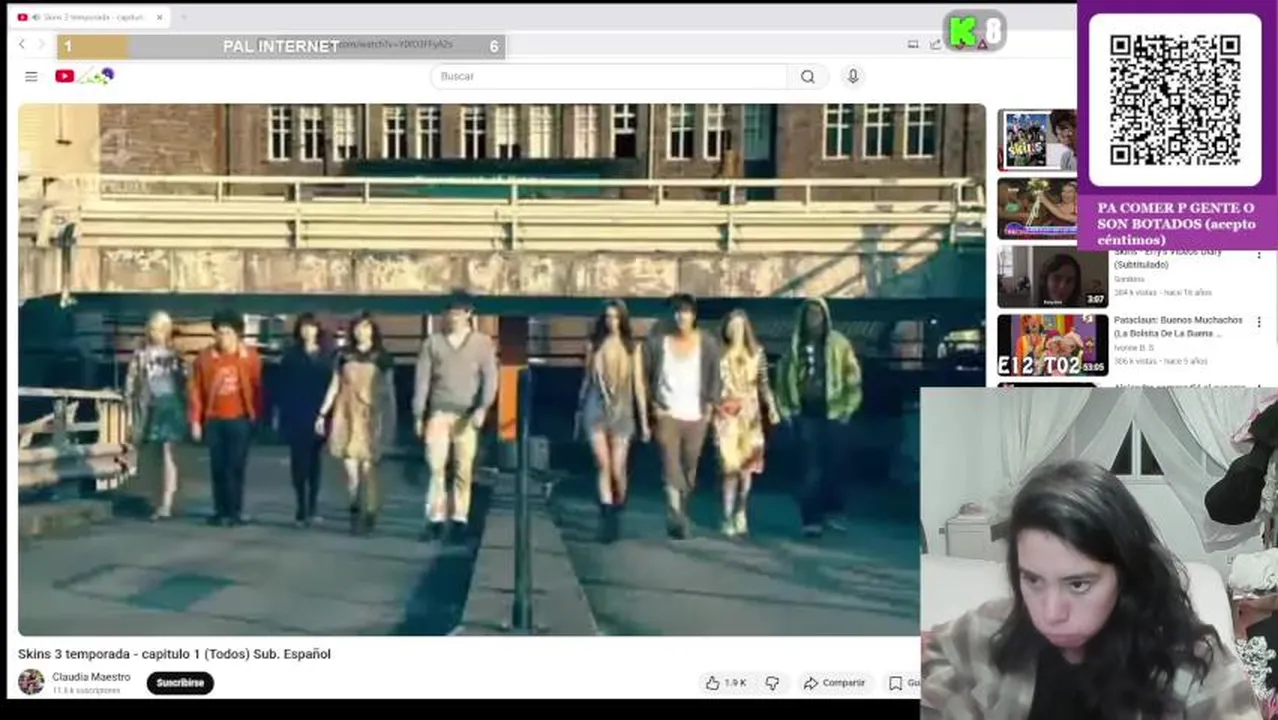Click the '11.3 k suscriptores' text
Screen dimensions: 1278x720
pyautogui.click(x=86, y=691)
